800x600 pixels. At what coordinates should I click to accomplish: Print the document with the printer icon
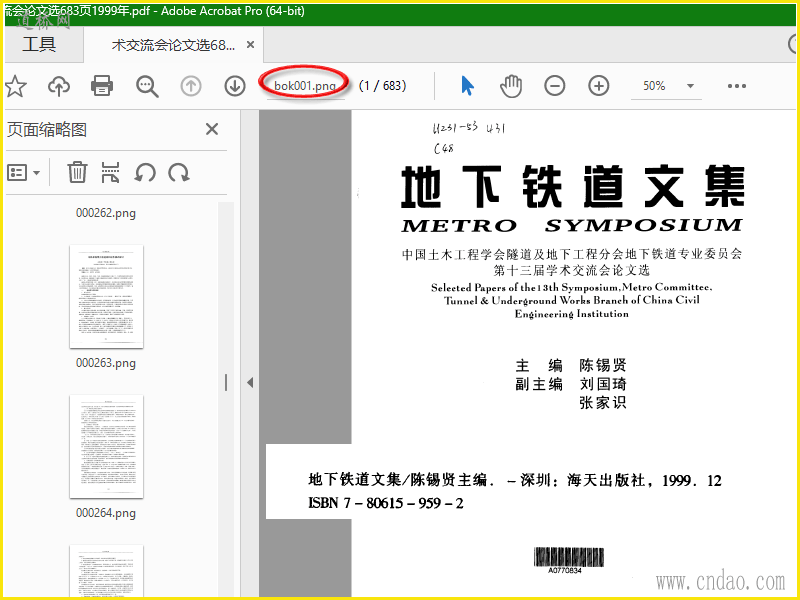[x=102, y=86]
